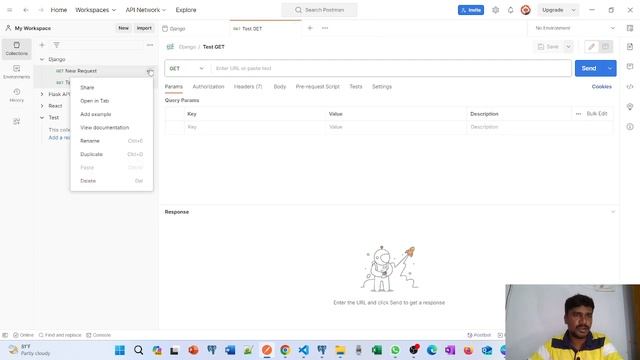Open the Cookies link
This screenshot has height=360, width=640.
coord(602,87)
